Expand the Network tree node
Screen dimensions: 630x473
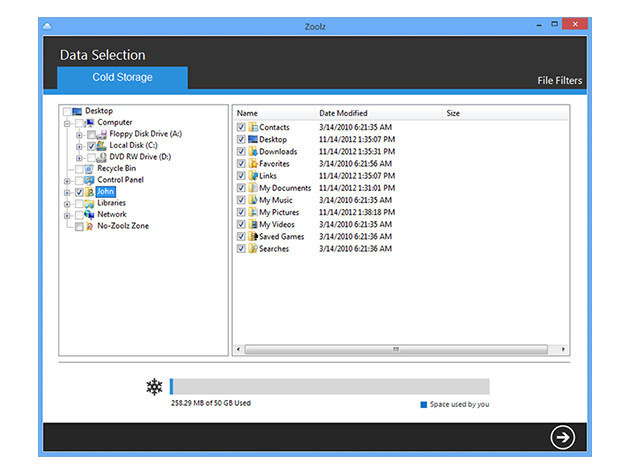pyautogui.click(x=66, y=215)
